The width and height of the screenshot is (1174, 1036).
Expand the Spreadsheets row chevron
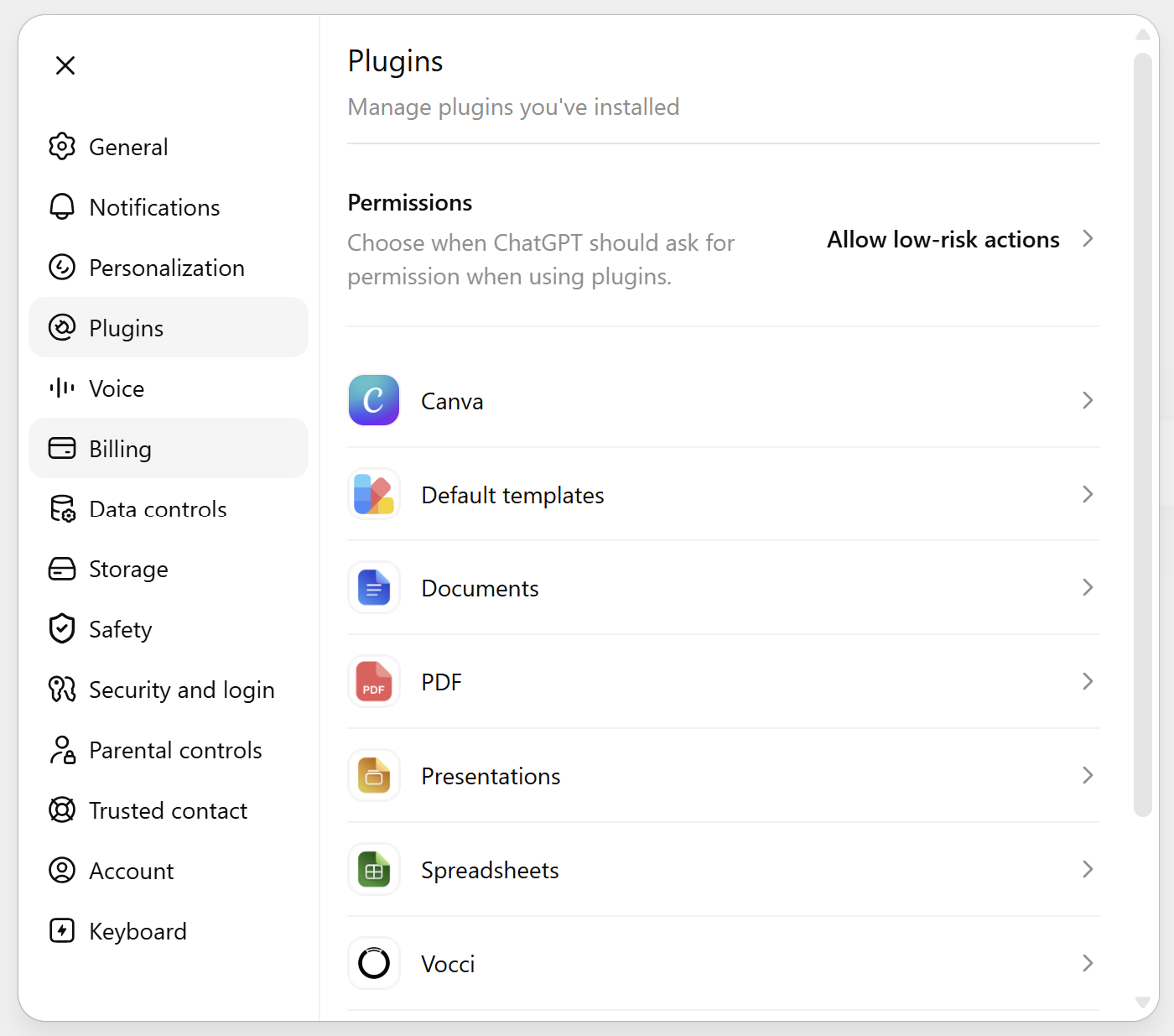click(x=1088, y=870)
